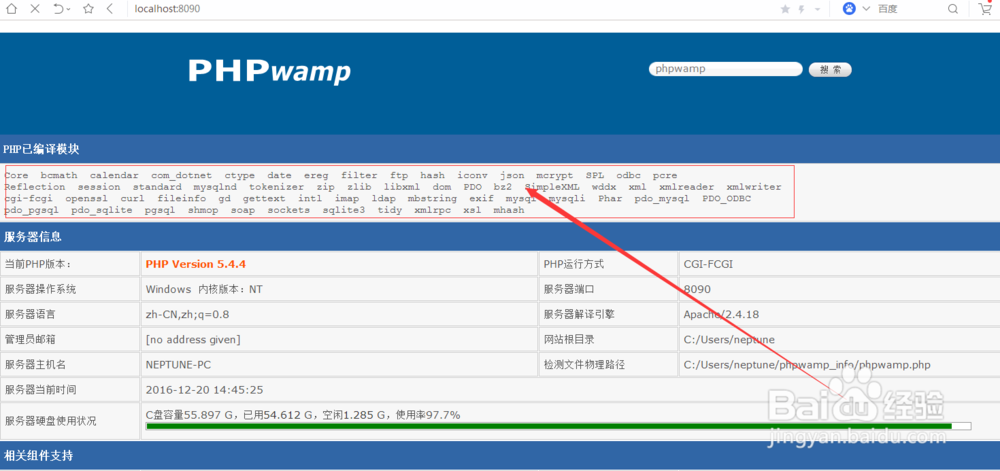Select the com_dotnet module text
Viewport: 1000px width, 471px height.
181,175
